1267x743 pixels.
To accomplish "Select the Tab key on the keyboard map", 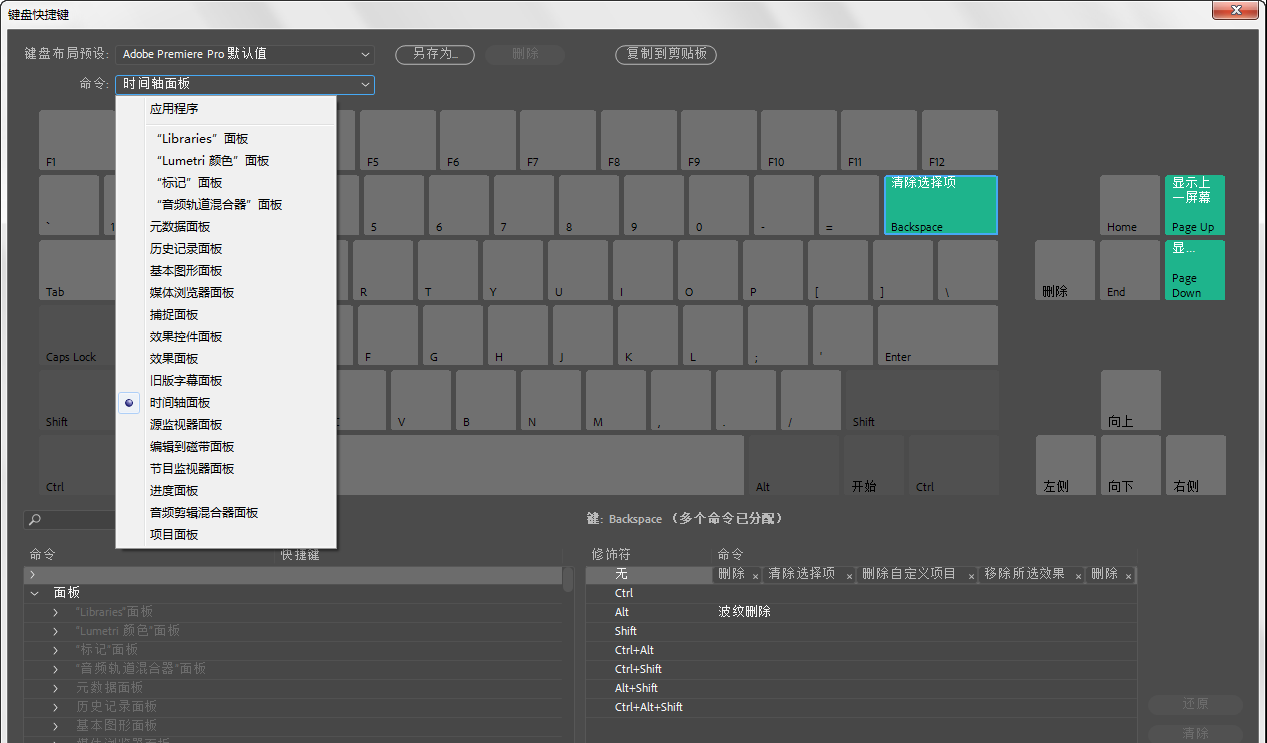I will (78, 270).
